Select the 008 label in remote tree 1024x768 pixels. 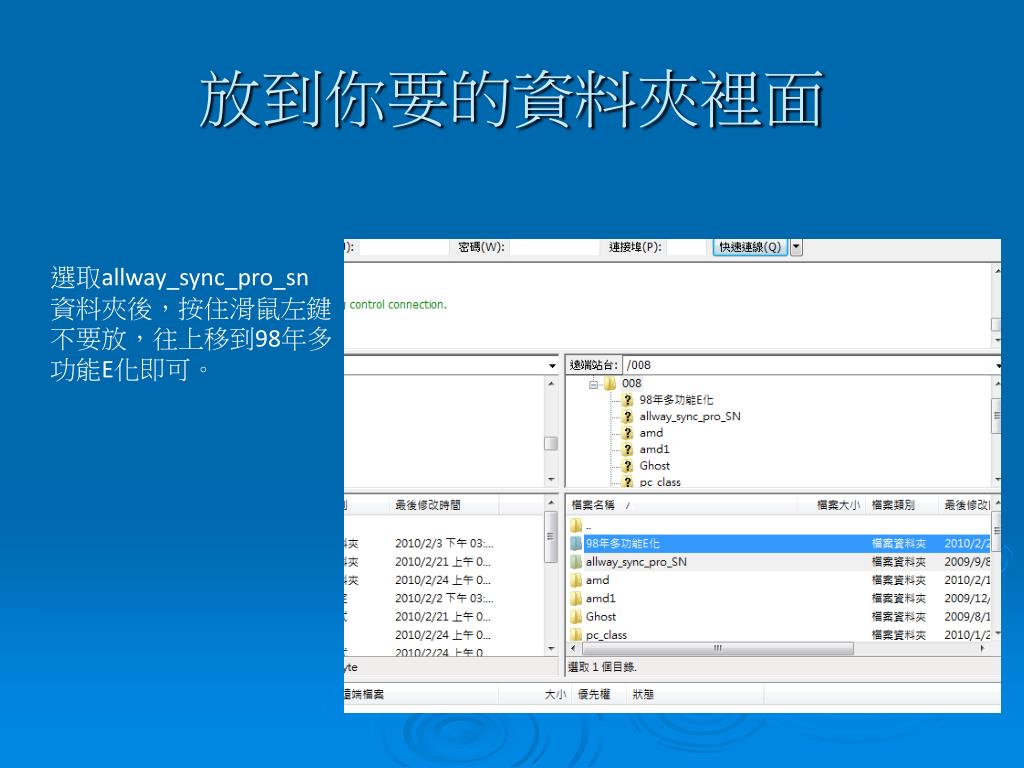[632, 383]
